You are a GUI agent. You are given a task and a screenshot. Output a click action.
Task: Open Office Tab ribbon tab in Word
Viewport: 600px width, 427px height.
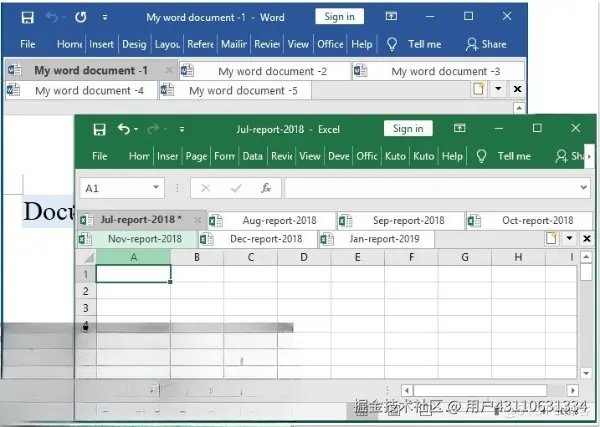pyautogui.click(x=330, y=44)
